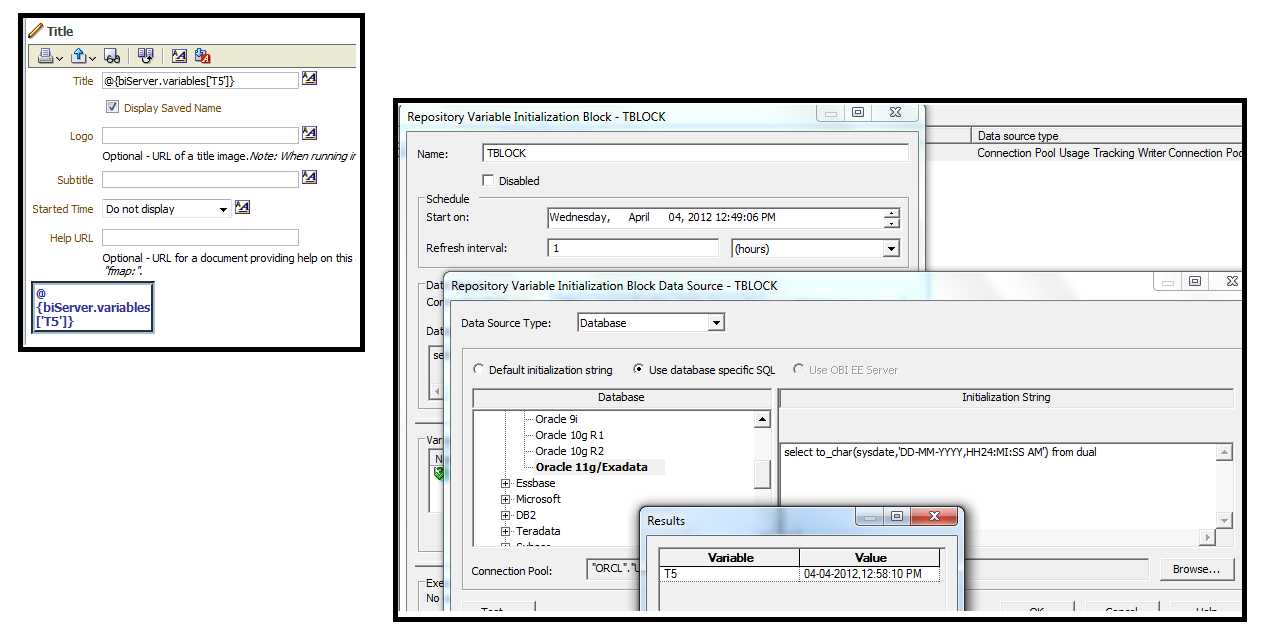Viewport: 1267px width, 629px height.
Task: Open the refresh interval hours dropdown
Action: [893, 248]
